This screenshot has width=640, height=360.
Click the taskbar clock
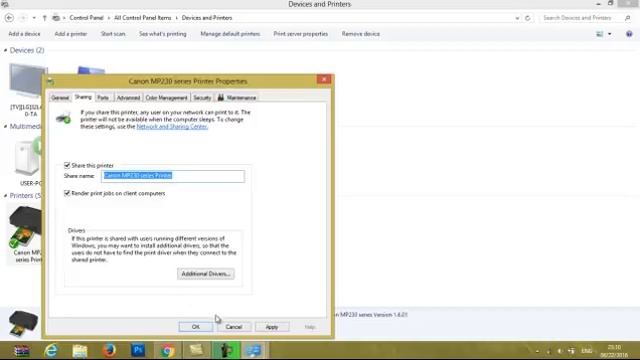pyautogui.click(x=614, y=351)
